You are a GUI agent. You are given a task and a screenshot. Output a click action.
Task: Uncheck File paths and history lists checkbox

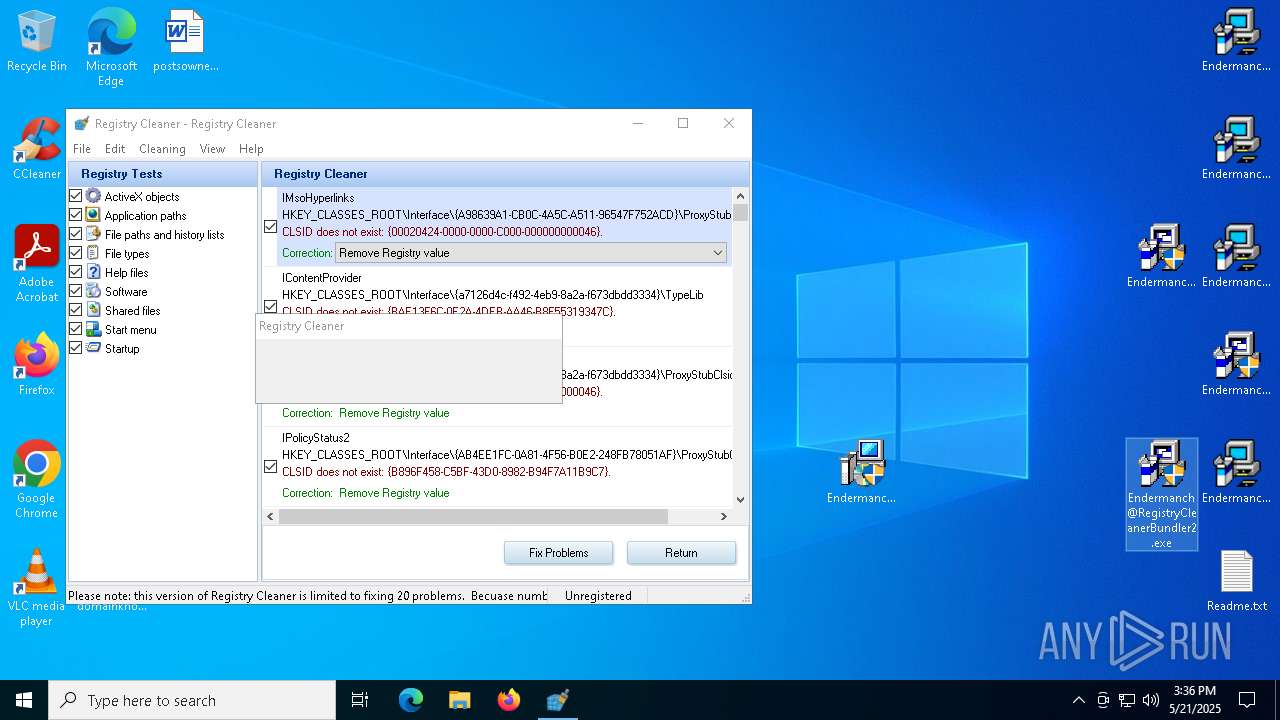pyautogui.click(x=76, y=234)
